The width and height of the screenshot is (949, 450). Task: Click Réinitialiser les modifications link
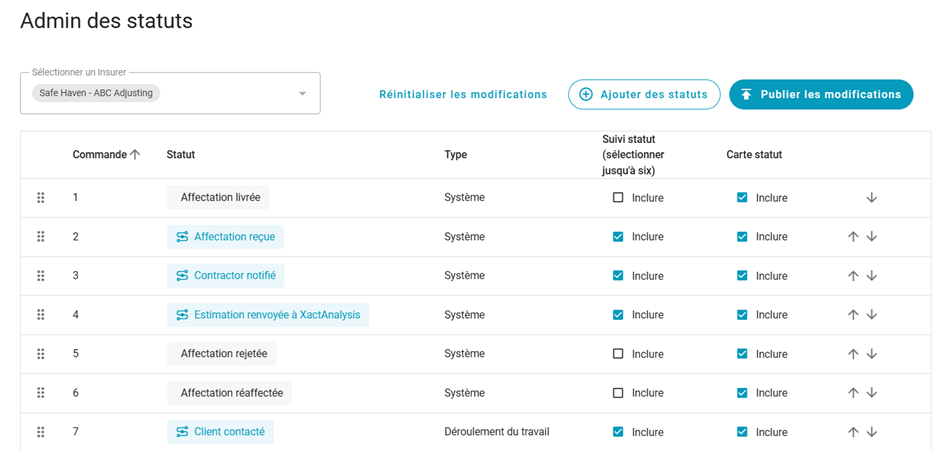pos(463,95)
